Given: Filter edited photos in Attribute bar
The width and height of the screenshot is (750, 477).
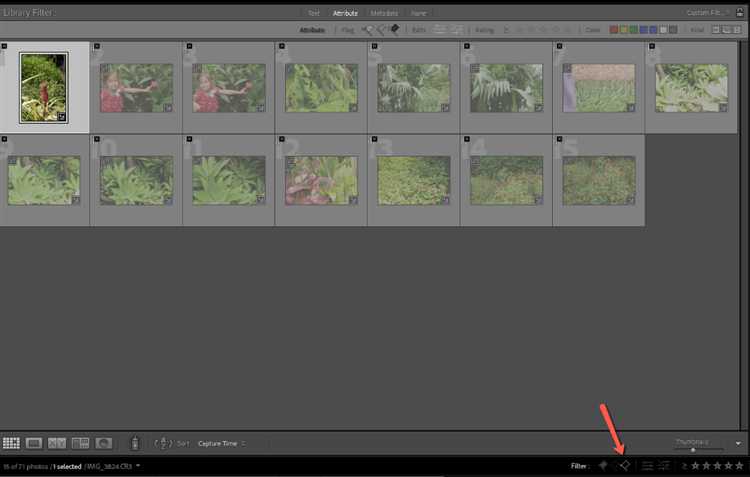Looking at the screenshot, I should [439, 30].
